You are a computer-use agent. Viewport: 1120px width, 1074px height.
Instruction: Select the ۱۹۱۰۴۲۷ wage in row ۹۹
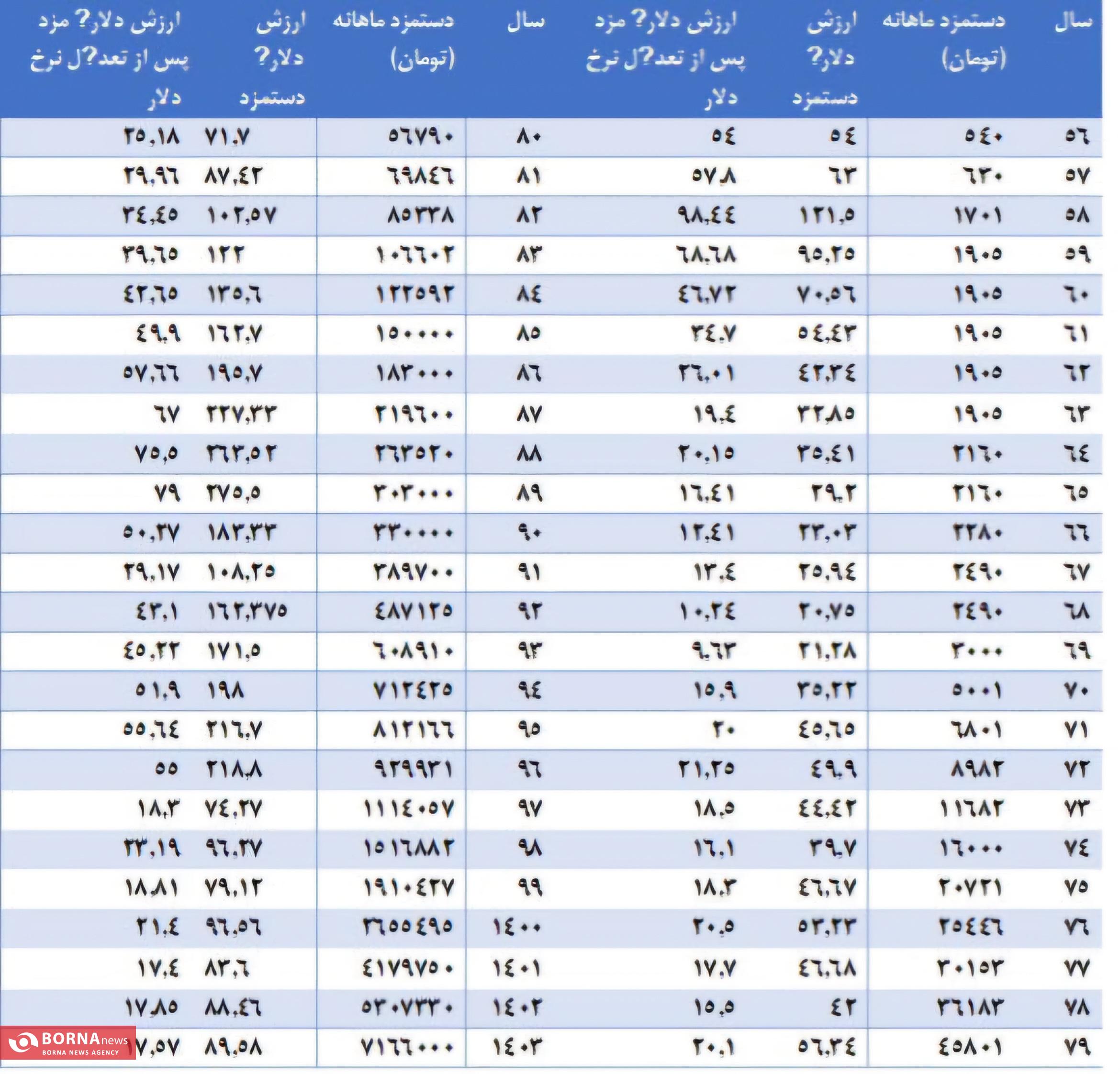[409, 887]
